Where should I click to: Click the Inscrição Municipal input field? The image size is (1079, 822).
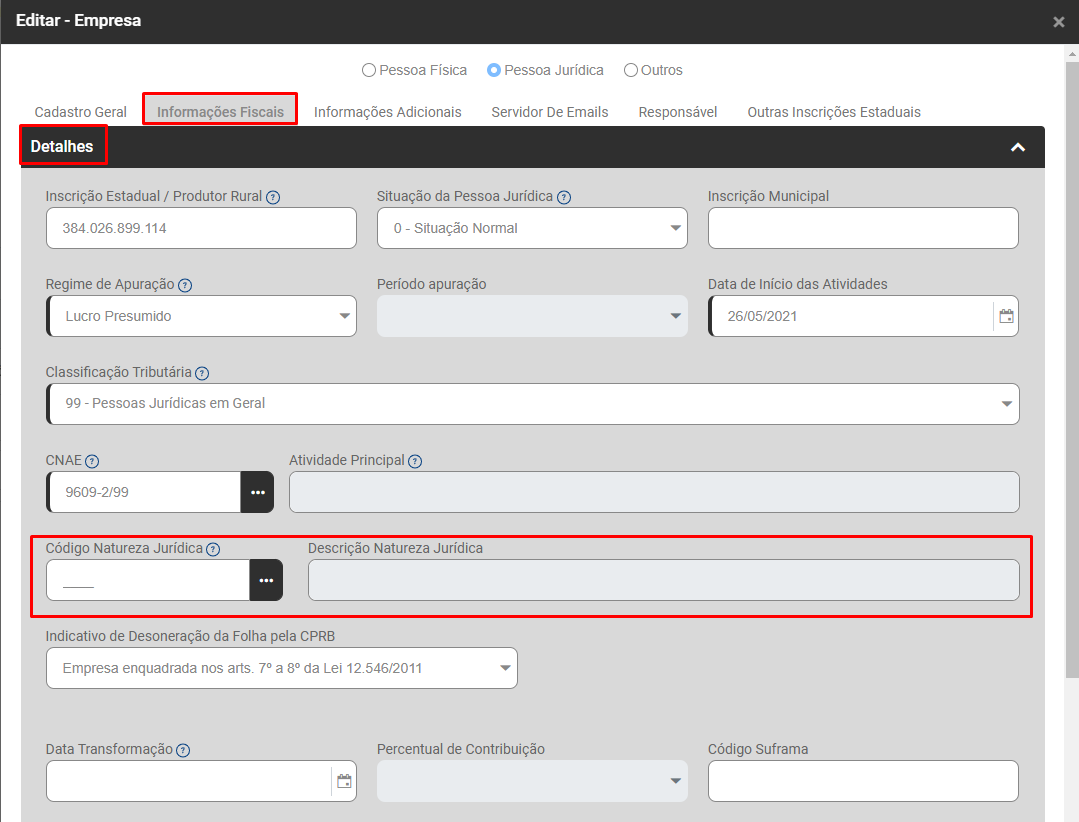point(862,228)
